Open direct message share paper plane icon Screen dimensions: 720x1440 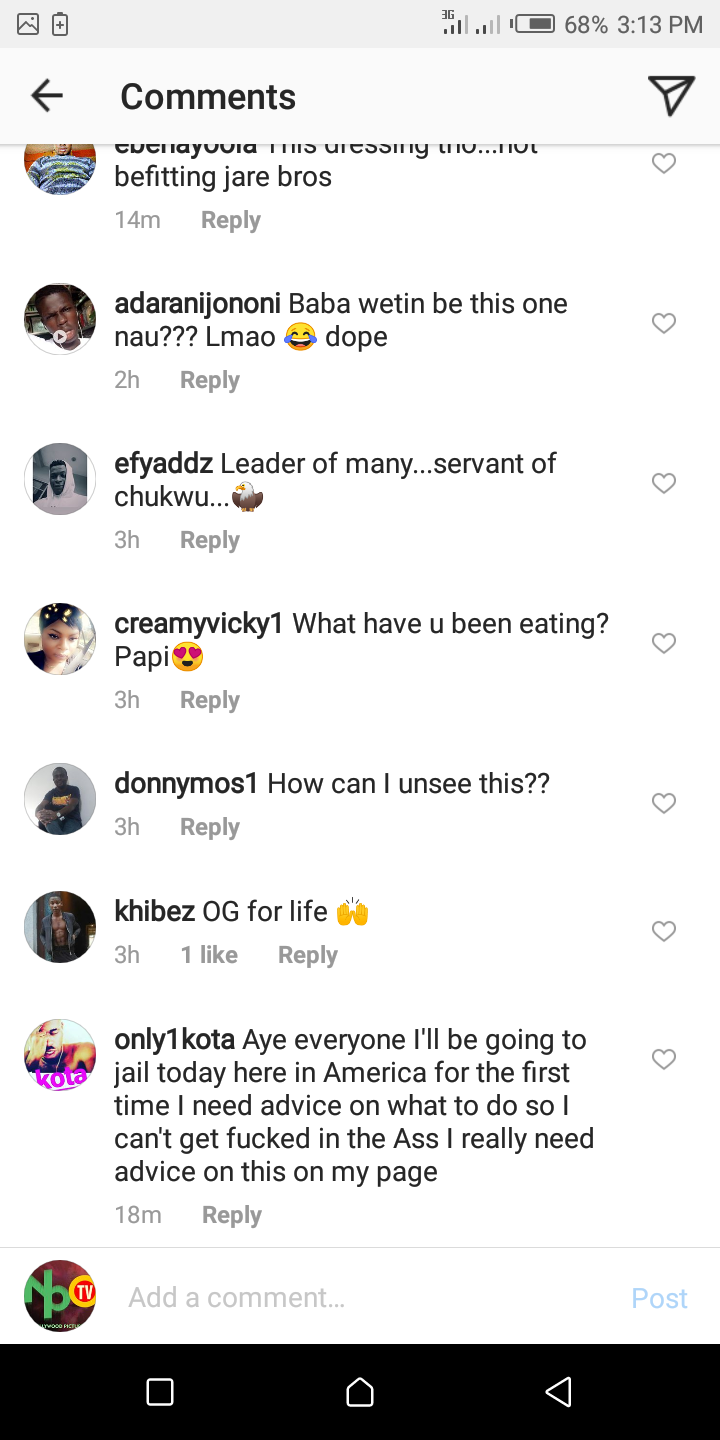coord(670,96)
